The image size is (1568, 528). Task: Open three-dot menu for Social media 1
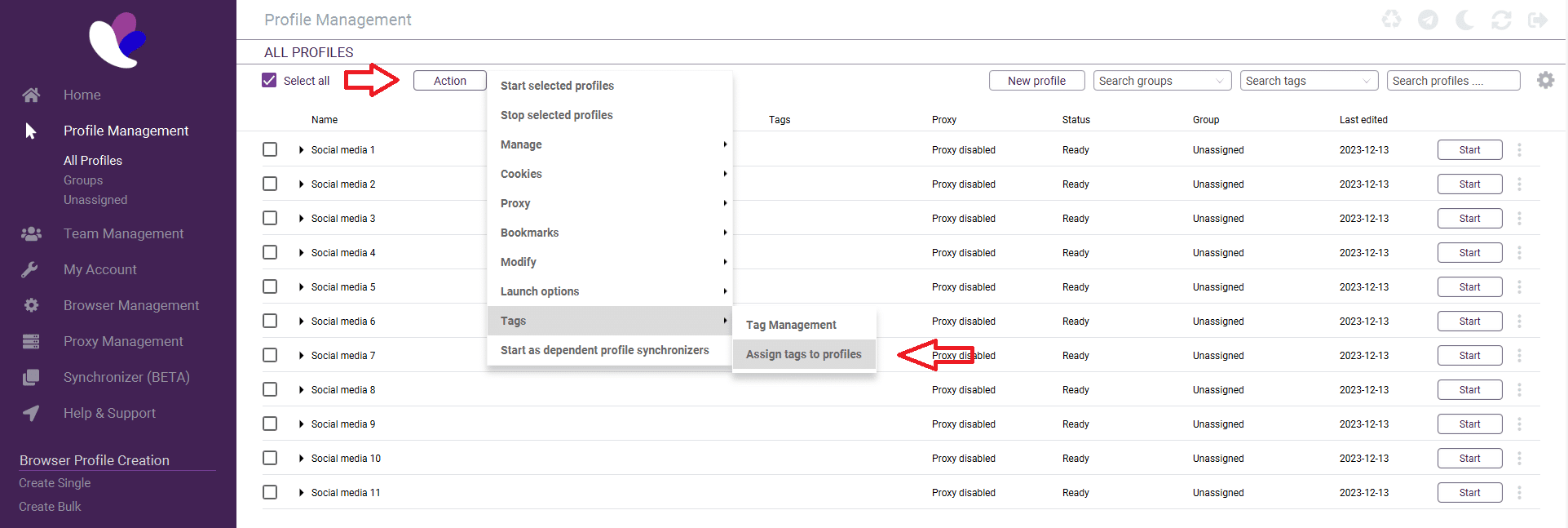pos(1519,150)
